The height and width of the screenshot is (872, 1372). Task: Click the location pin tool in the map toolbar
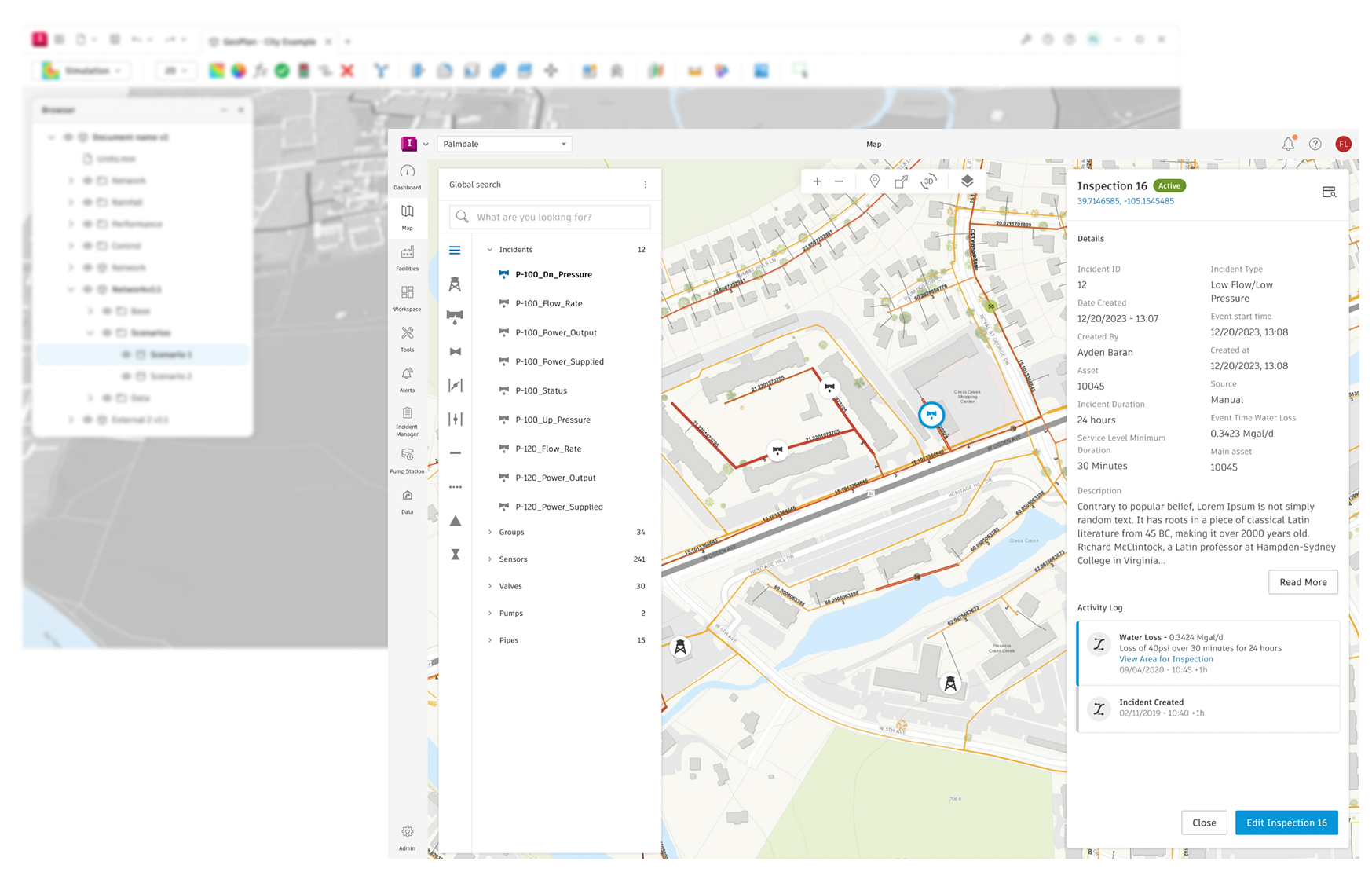(x=875, y=181)
